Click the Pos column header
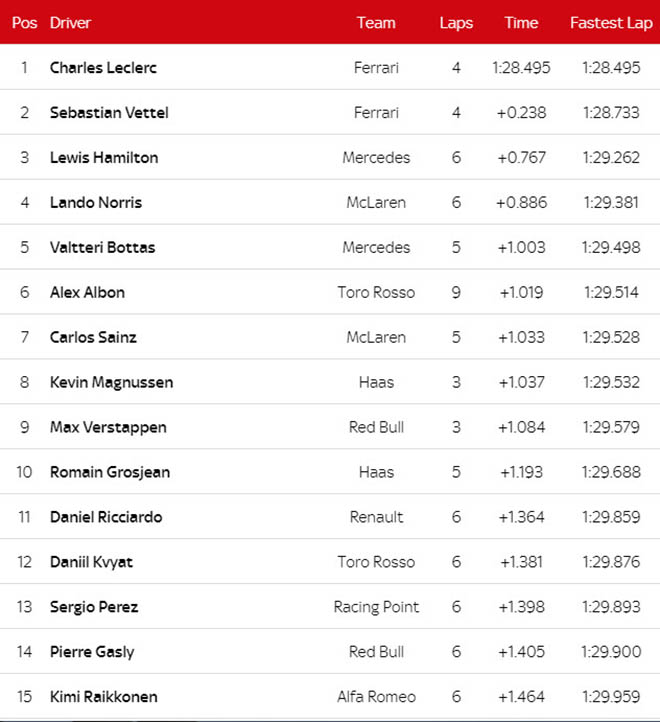 (23, 22)
